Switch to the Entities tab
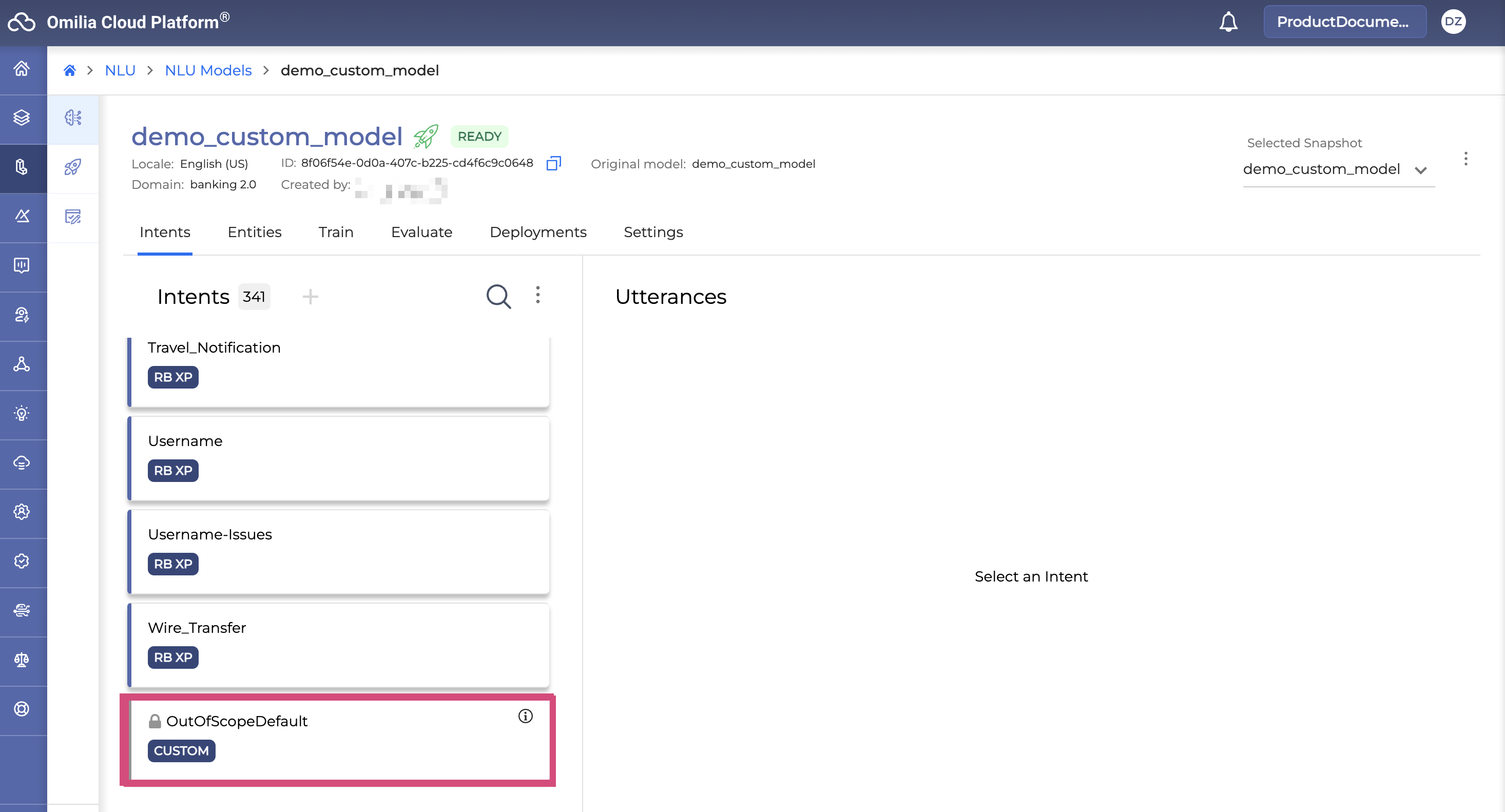This screenshot has width=1505, height=812. coord(254,232)
